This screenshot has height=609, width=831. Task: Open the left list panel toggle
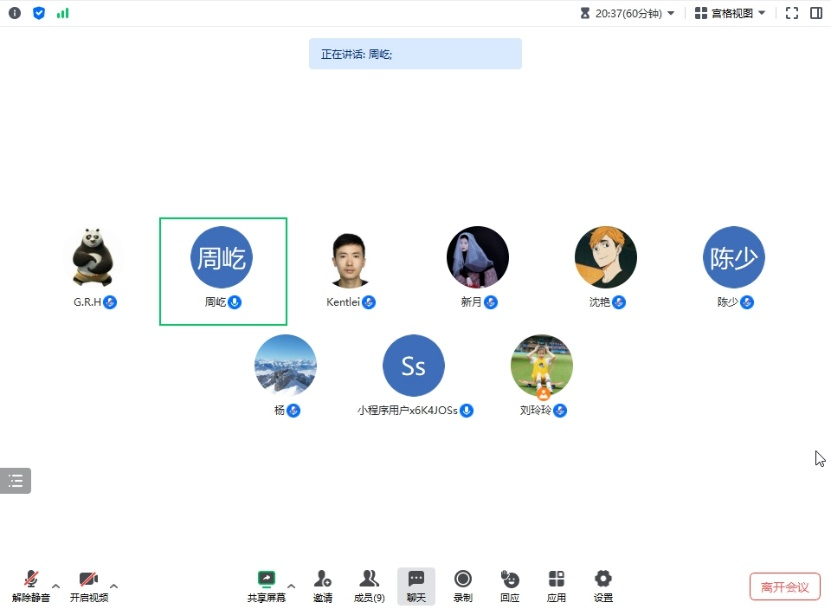pyautogui.click(x=15, y=481)
